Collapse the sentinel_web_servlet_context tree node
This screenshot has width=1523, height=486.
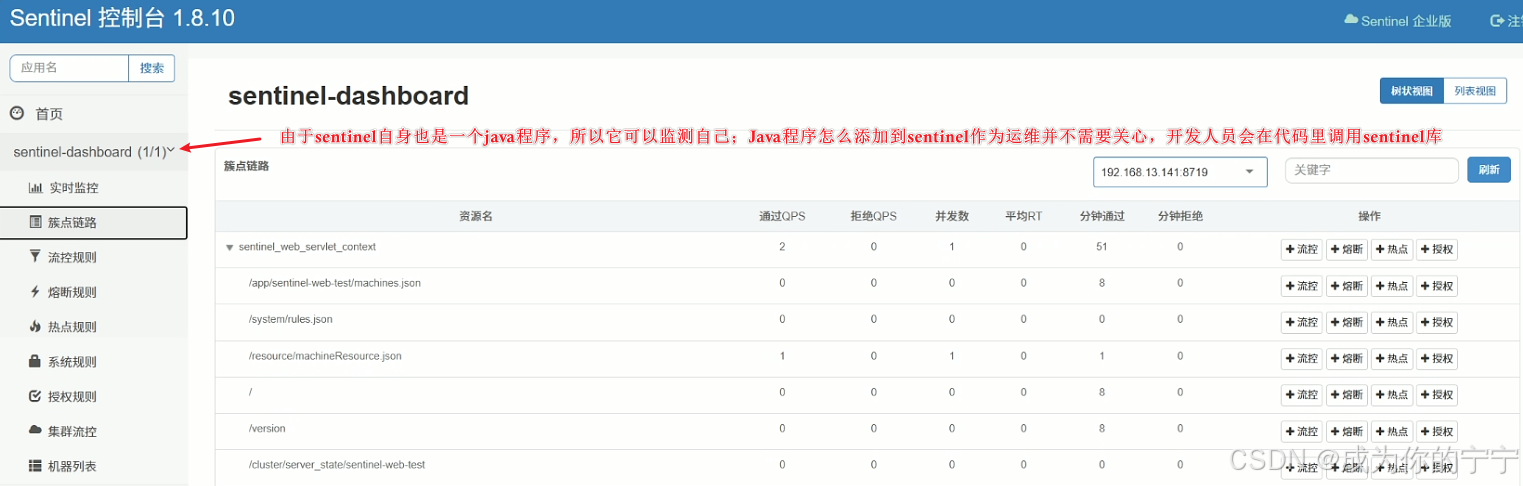pos(229,247)
